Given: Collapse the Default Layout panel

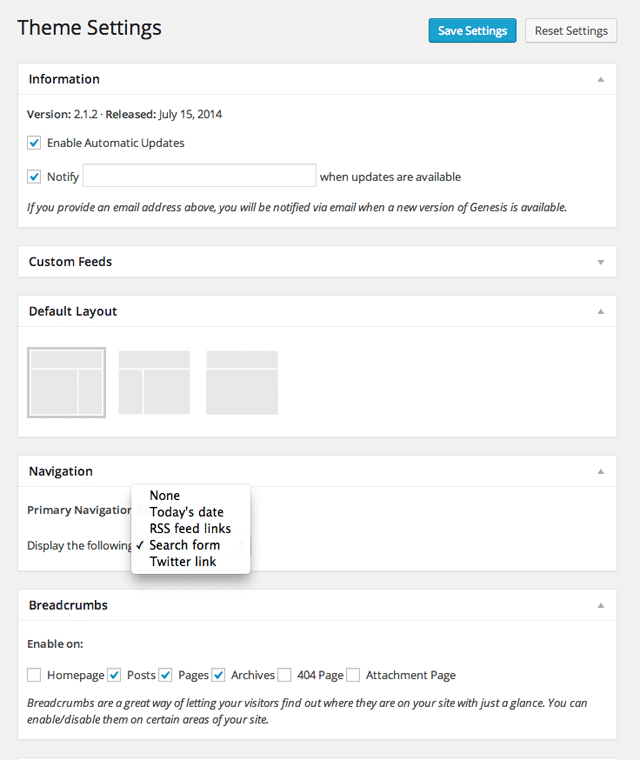Looking at the screenshot, I should [x=601, y=311].
